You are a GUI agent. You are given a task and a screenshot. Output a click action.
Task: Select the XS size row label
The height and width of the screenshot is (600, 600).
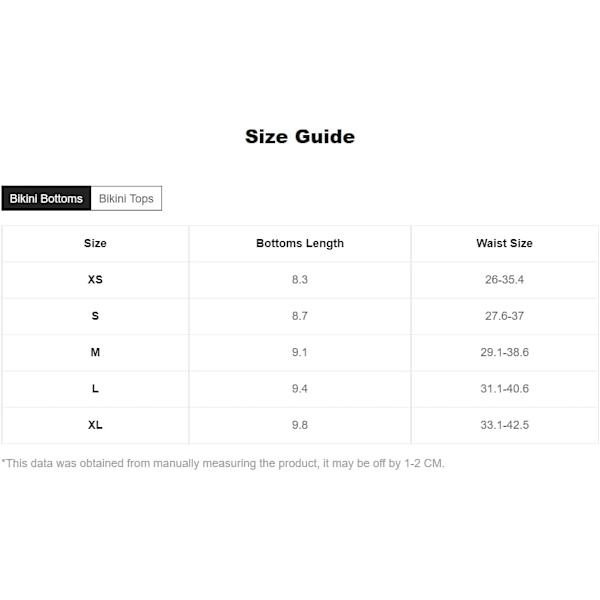point(95,280)
